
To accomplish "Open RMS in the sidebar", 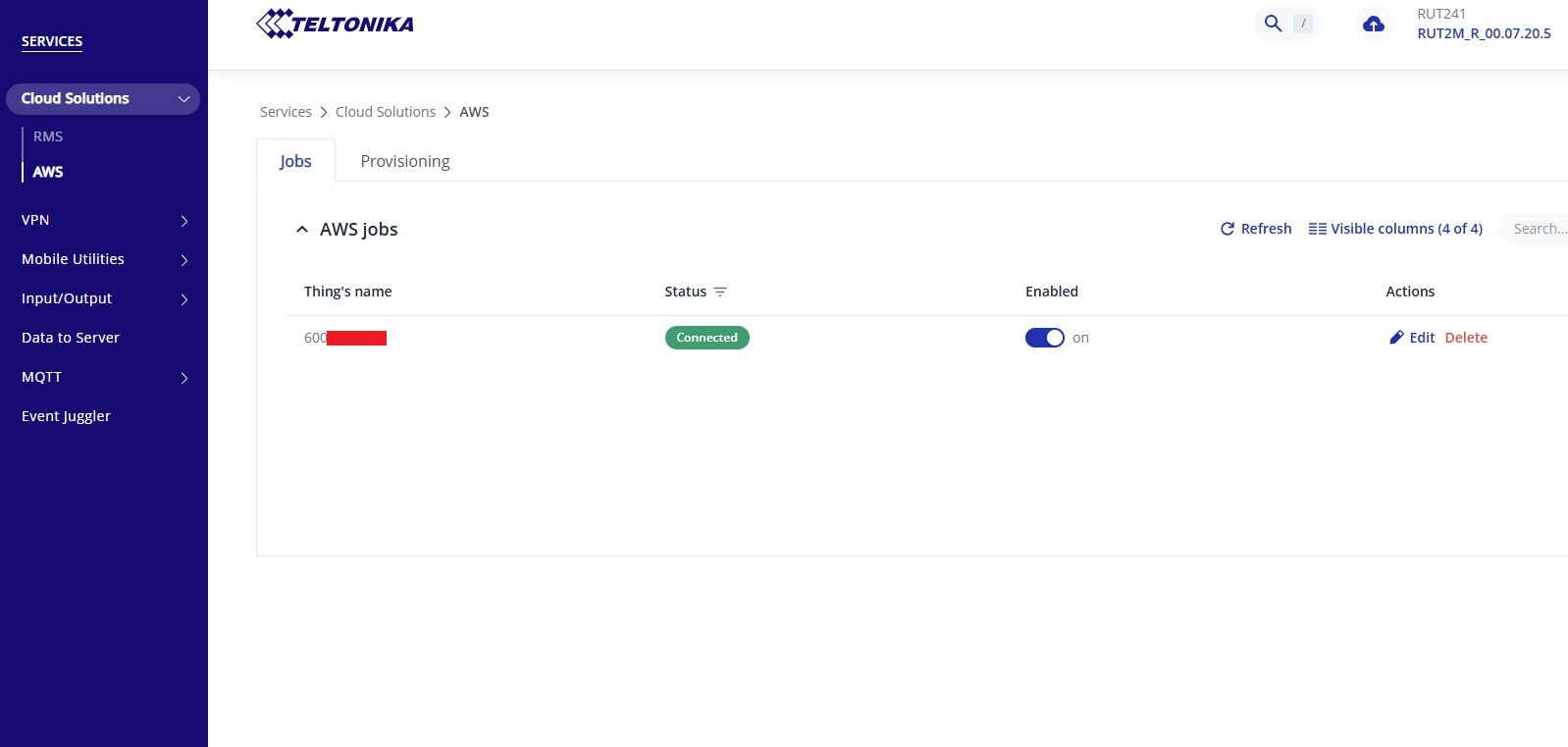I will pos(48,136).
